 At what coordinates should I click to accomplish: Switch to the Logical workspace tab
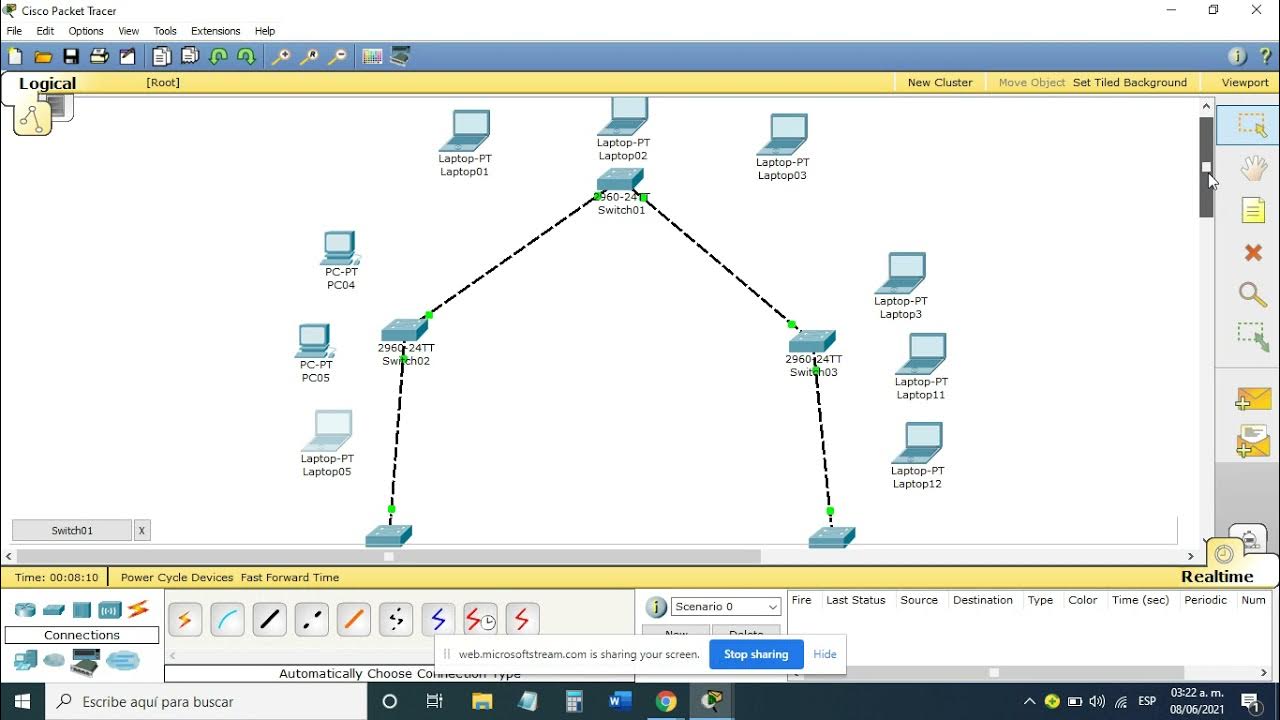pos(47,84)
